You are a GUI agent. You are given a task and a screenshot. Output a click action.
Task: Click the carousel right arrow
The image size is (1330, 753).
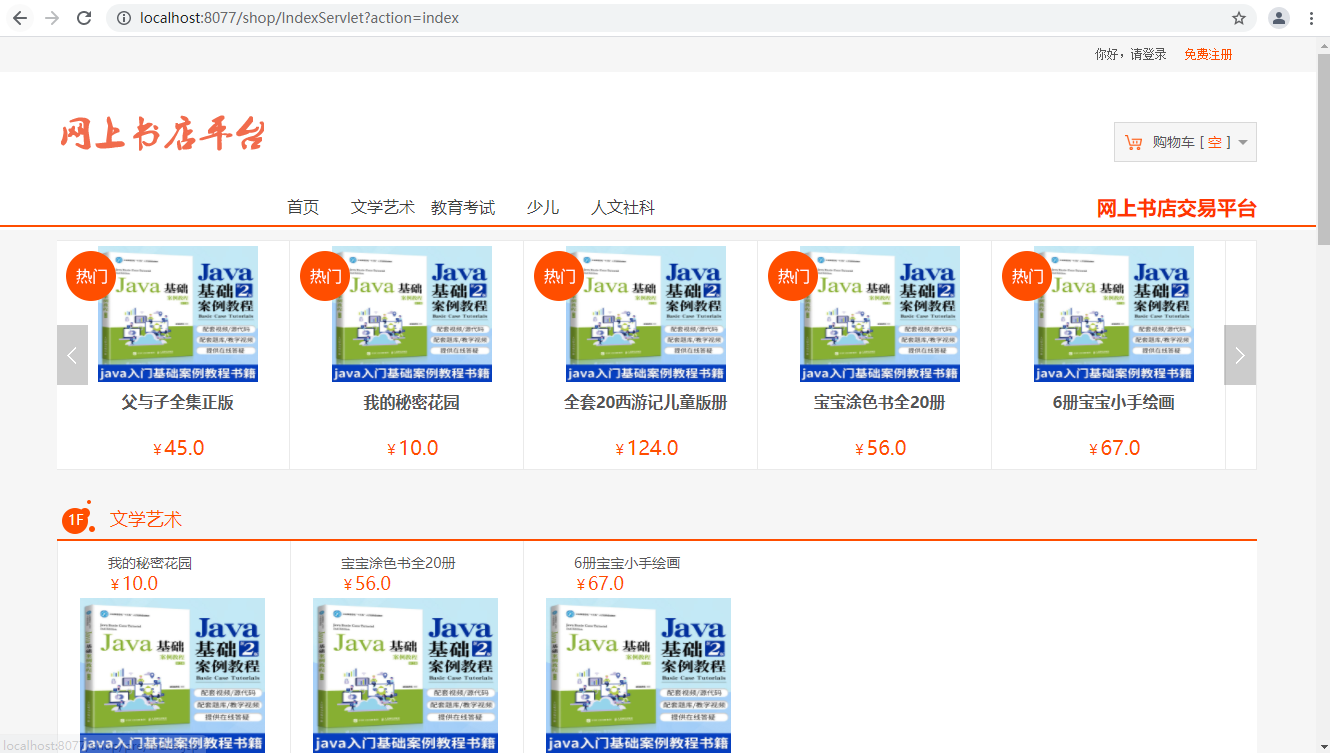point(1240,355)
